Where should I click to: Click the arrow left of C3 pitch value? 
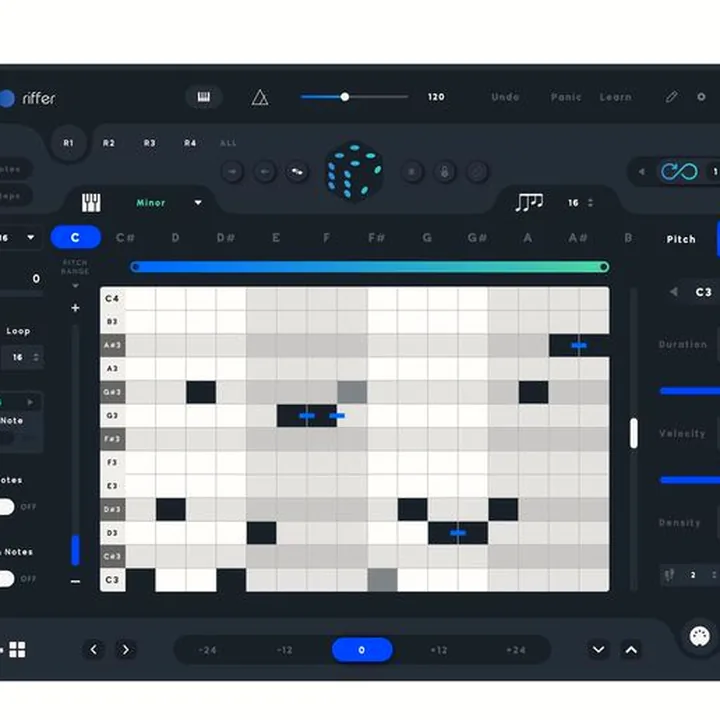click(674, 292)
